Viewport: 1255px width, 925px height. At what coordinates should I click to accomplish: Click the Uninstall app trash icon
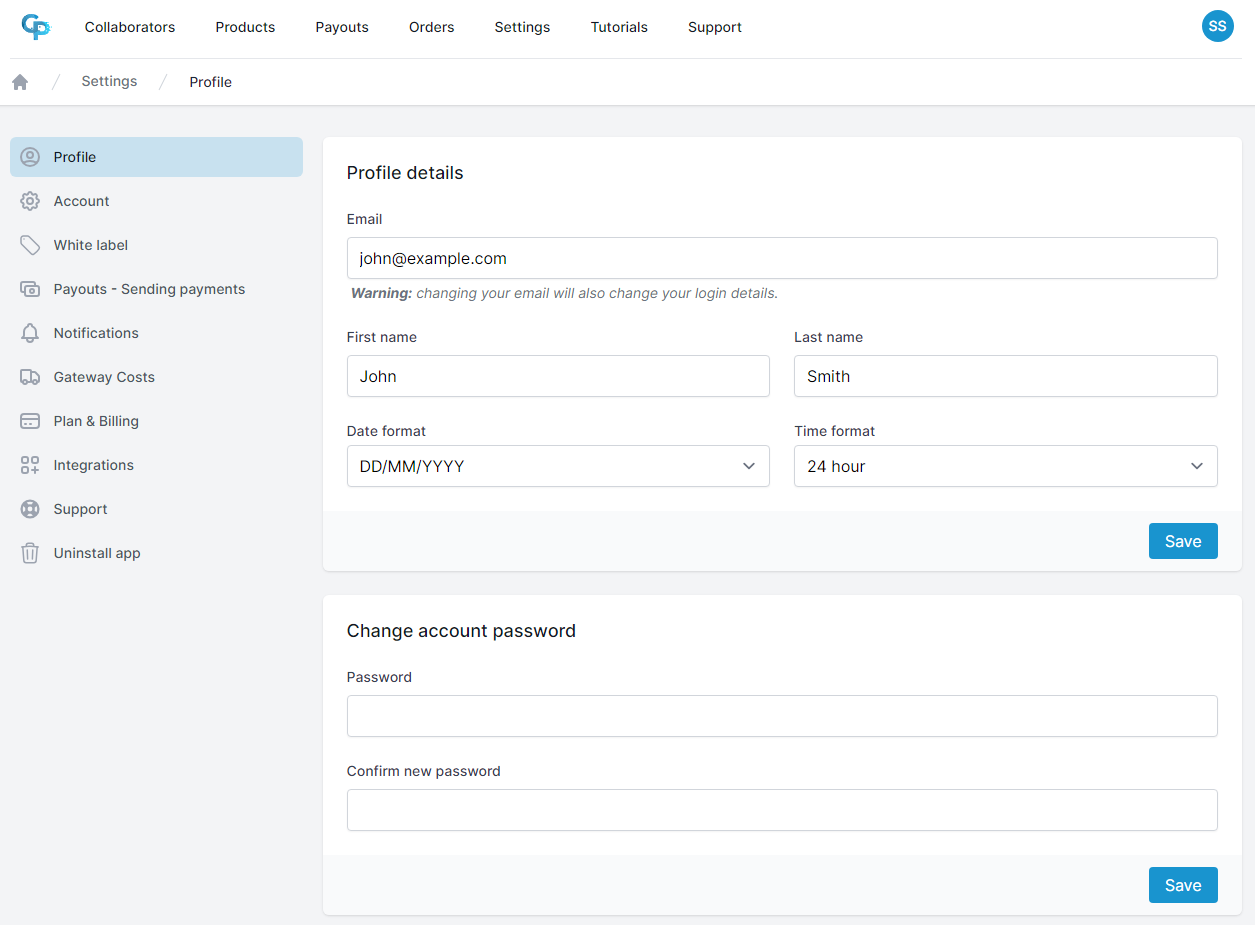(x=31, y=553)
